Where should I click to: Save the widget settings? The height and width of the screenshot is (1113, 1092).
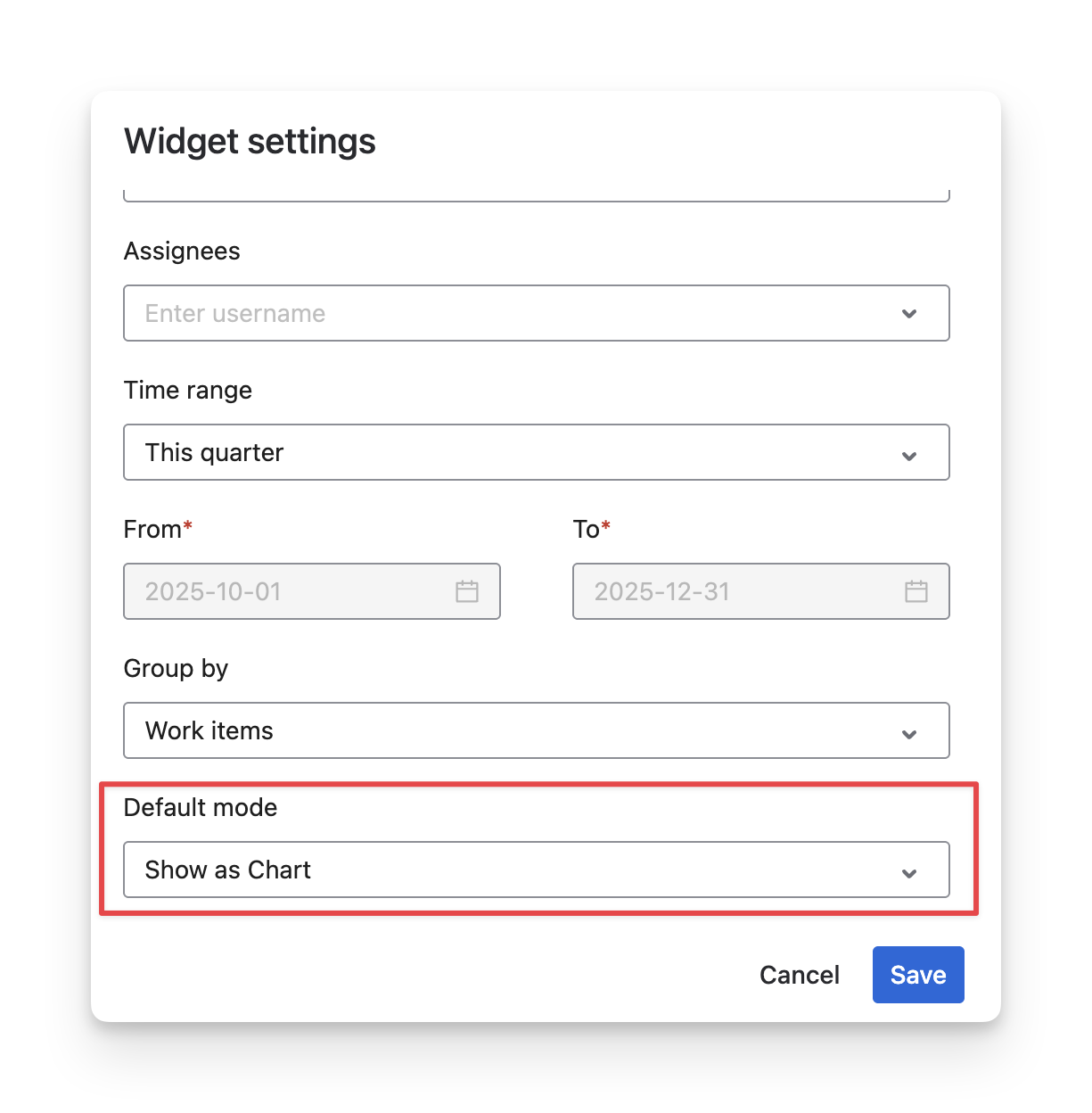point(918,975)
